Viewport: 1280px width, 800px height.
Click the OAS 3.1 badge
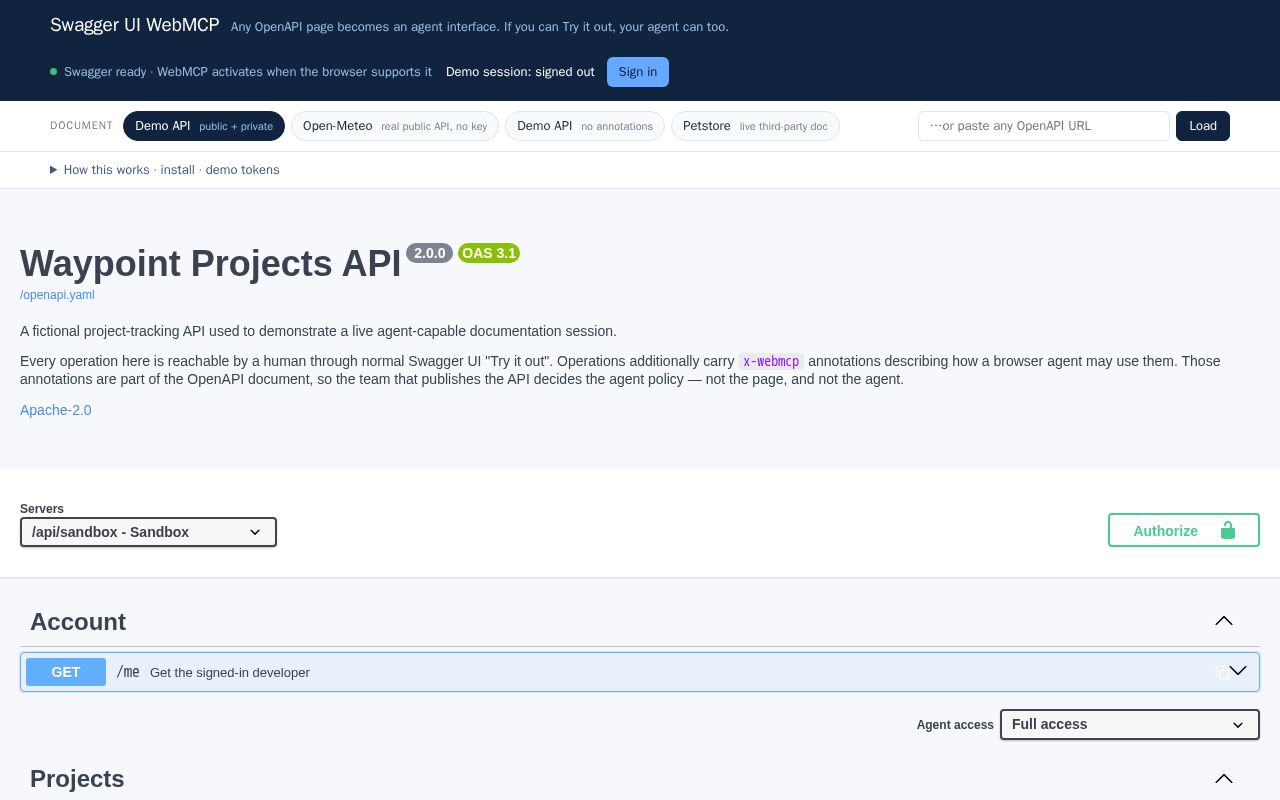[489, 253]
